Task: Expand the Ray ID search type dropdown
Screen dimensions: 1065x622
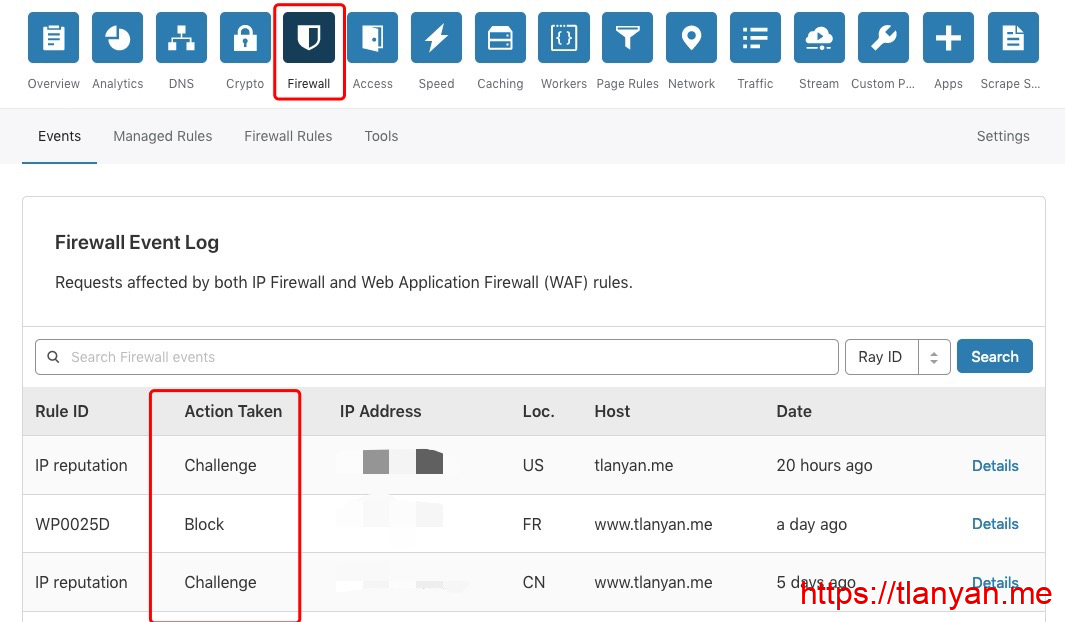Action: (x=897, y=357)
